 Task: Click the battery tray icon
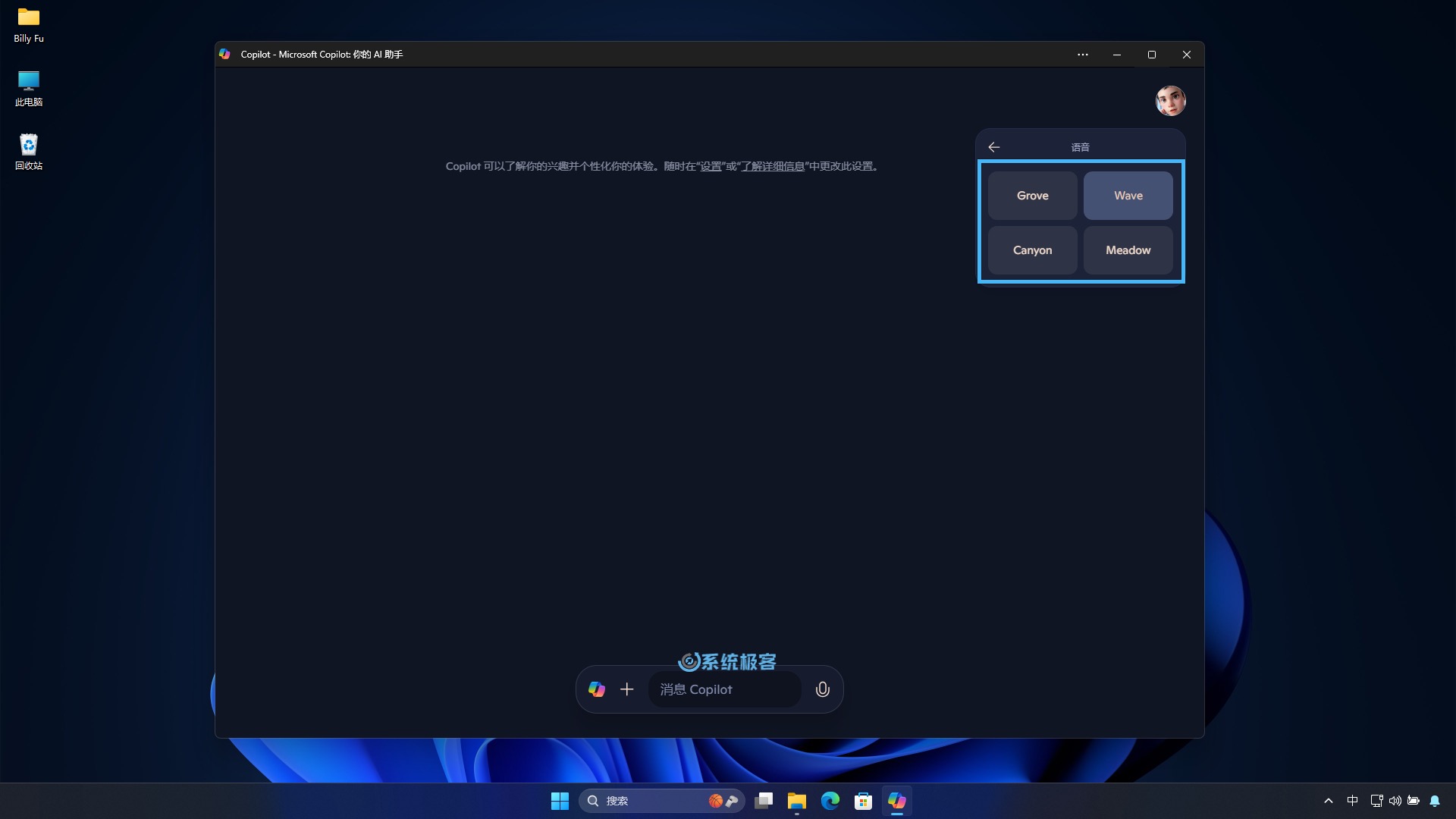(x=1414, y=801)
